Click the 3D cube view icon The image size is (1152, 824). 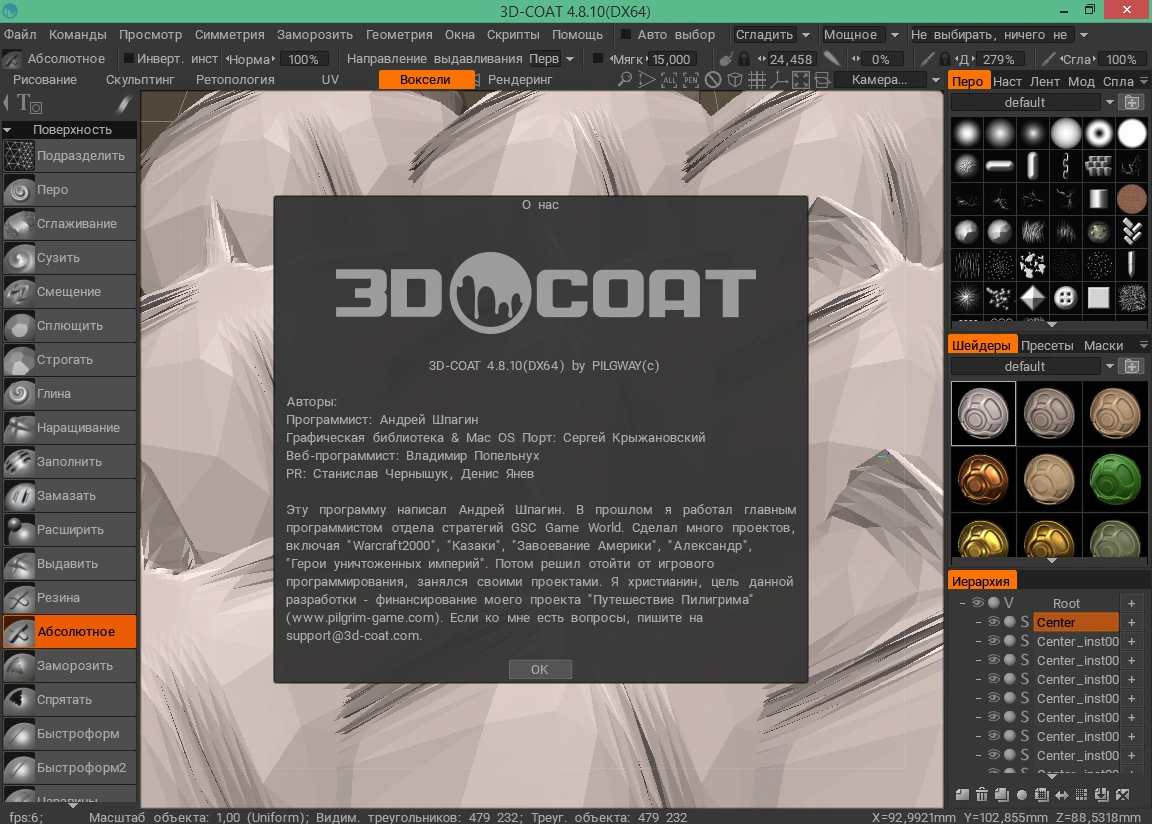(x=735, y=79)
